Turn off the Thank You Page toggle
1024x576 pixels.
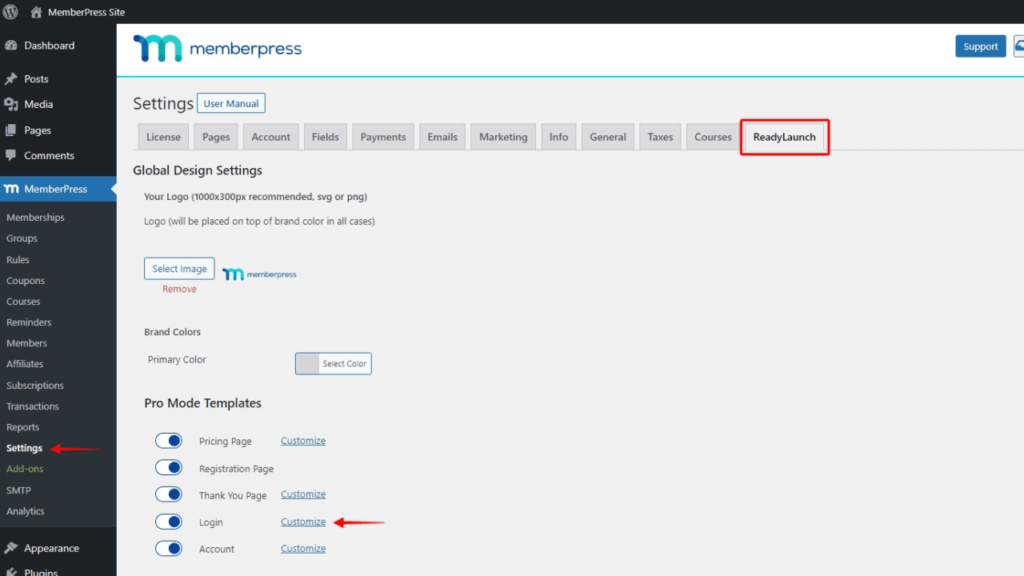(169, 494)
